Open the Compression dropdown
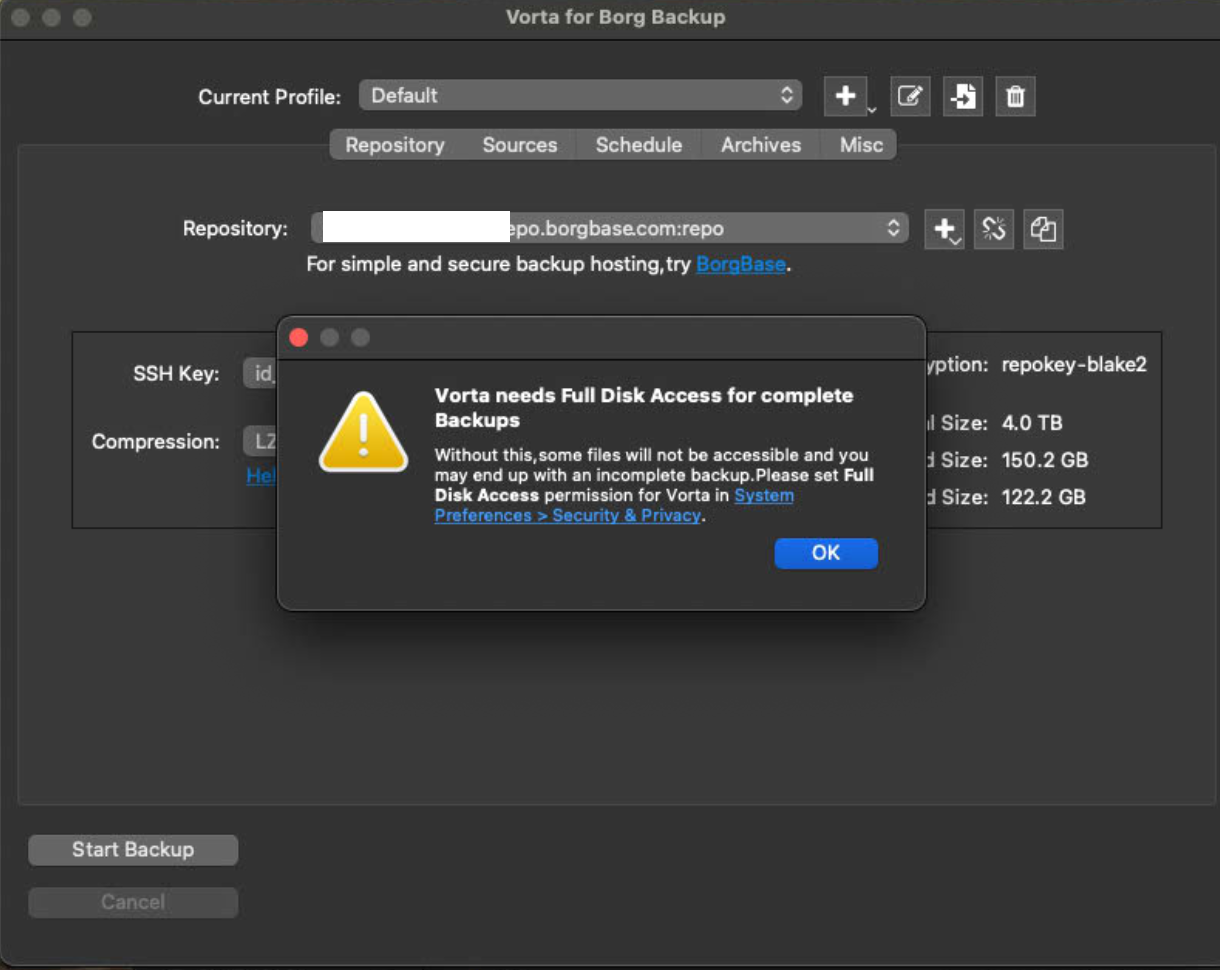The width and height of the screenshot is (1220, 970). pyautogui.click(x=260, y=441)
